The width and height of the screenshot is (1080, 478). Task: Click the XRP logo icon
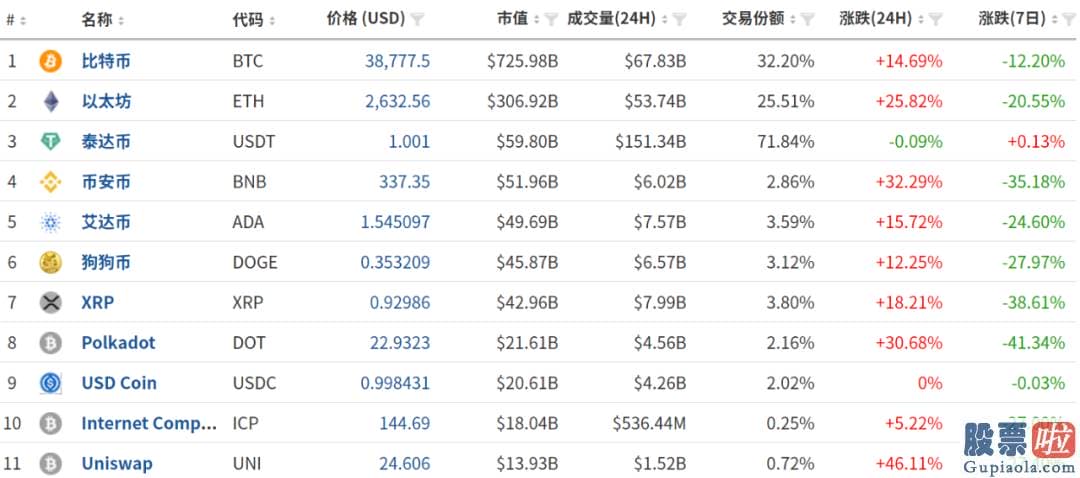pos(50,302)
